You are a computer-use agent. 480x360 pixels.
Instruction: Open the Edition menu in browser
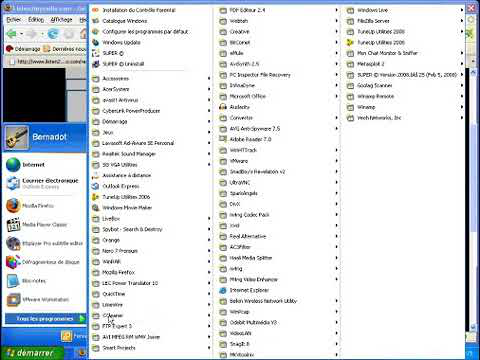pos(36,20)
